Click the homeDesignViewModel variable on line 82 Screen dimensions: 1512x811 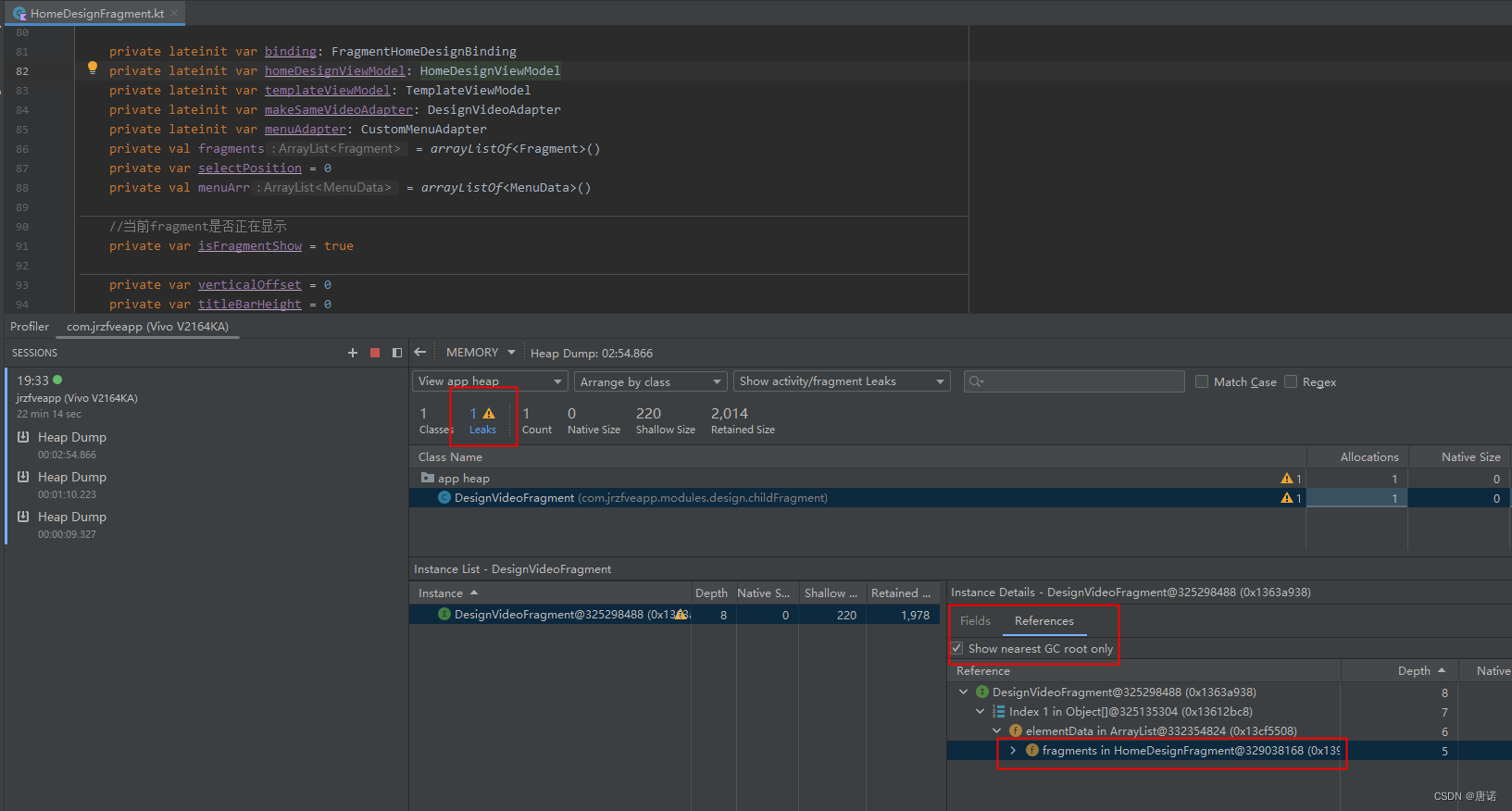pos(334,70)
